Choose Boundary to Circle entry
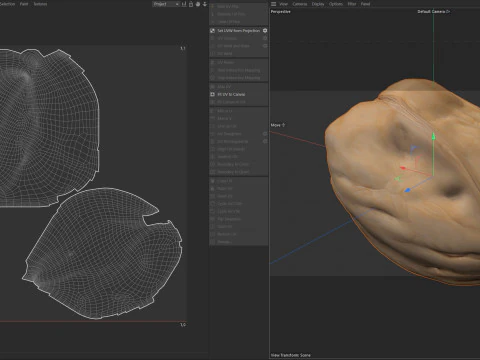480x360 pixels. [x=239, y=164]
